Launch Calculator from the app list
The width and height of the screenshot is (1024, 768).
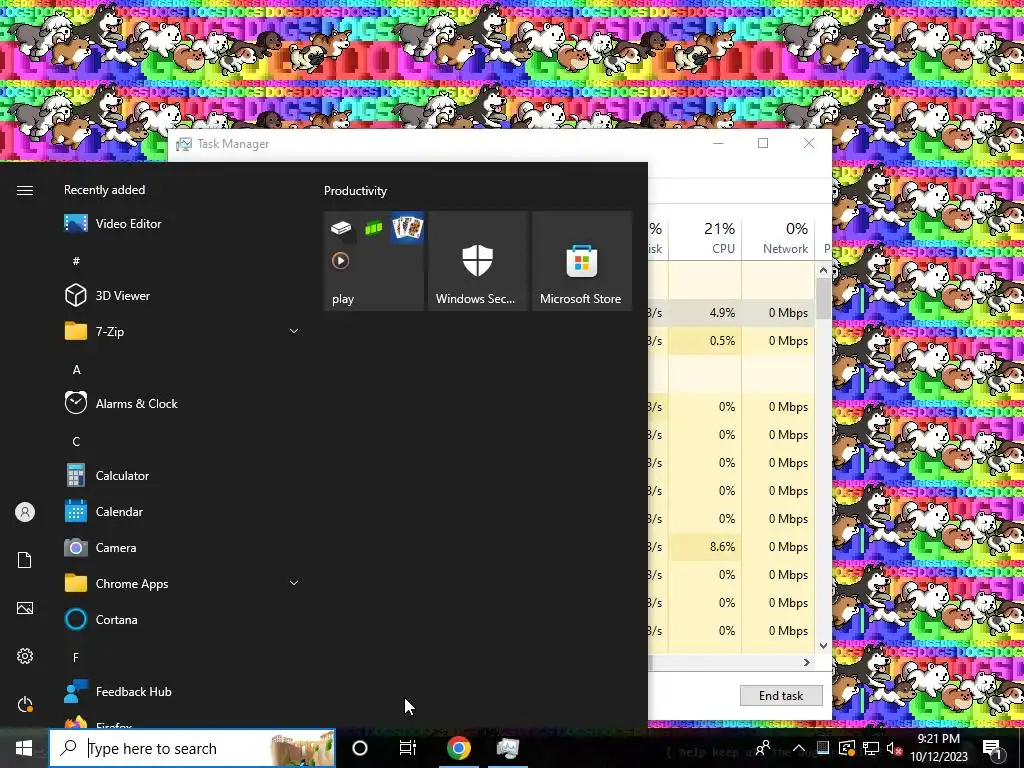180,475
